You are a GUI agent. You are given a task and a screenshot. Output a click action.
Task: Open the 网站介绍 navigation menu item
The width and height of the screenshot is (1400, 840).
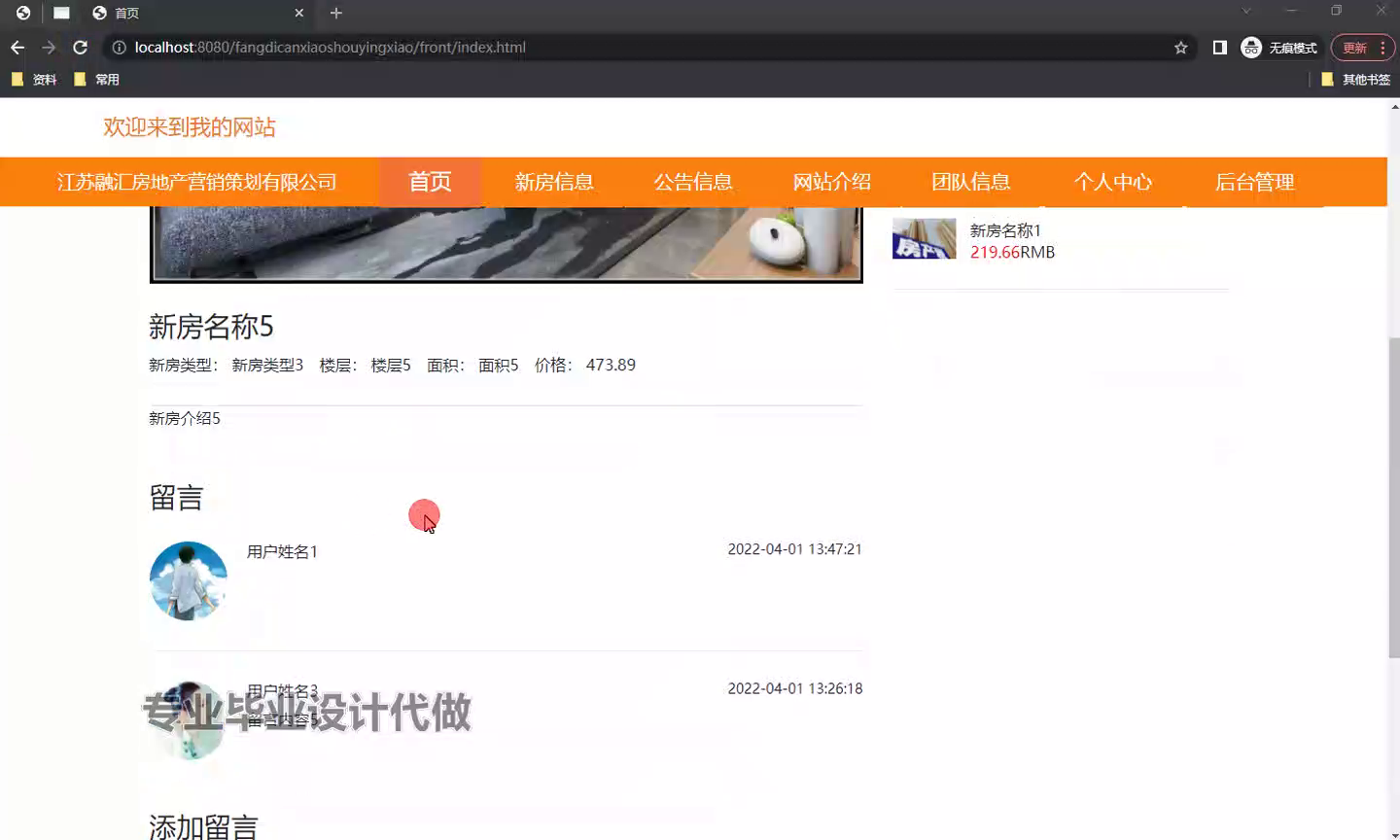pos(832,182)
